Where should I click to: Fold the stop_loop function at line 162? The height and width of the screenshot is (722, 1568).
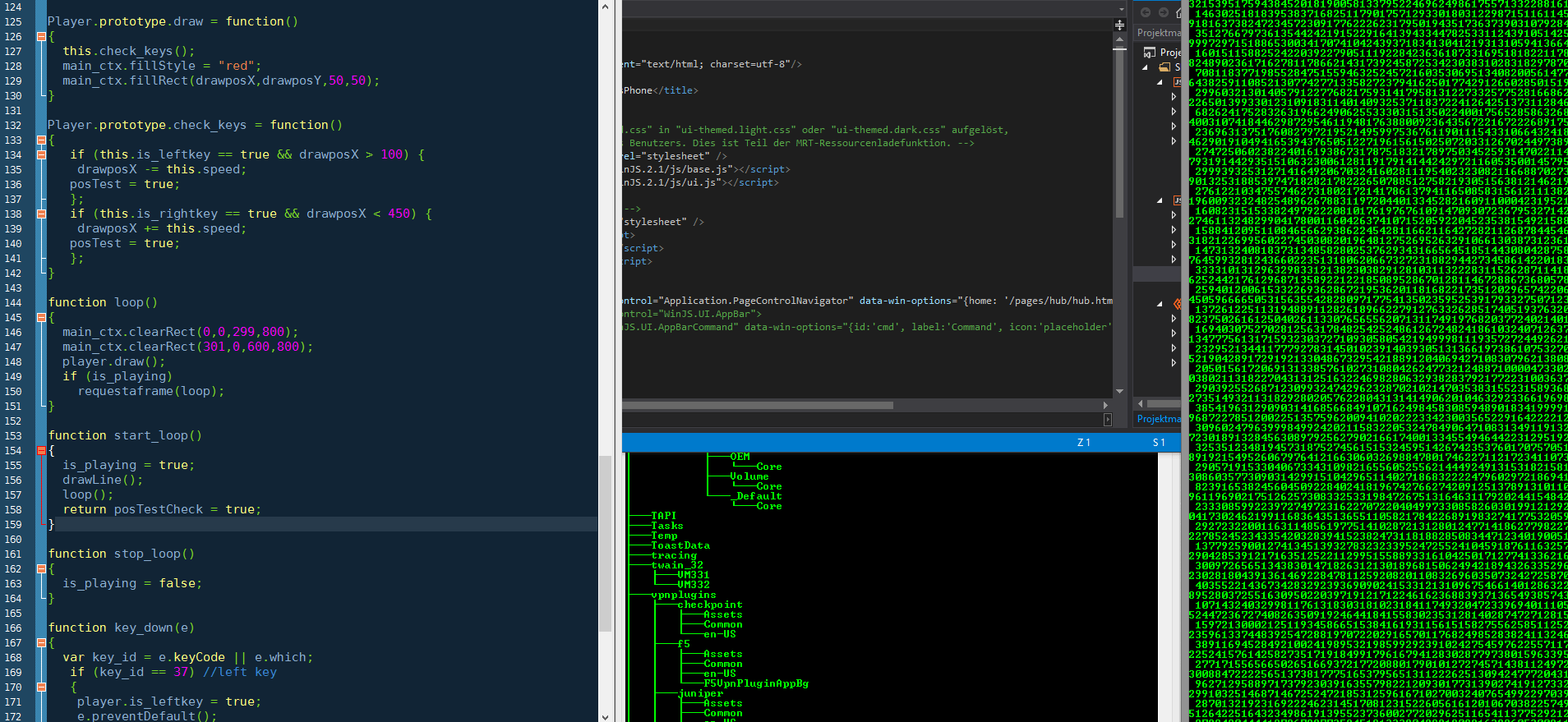pyautogui.click(x=41, y=568)
